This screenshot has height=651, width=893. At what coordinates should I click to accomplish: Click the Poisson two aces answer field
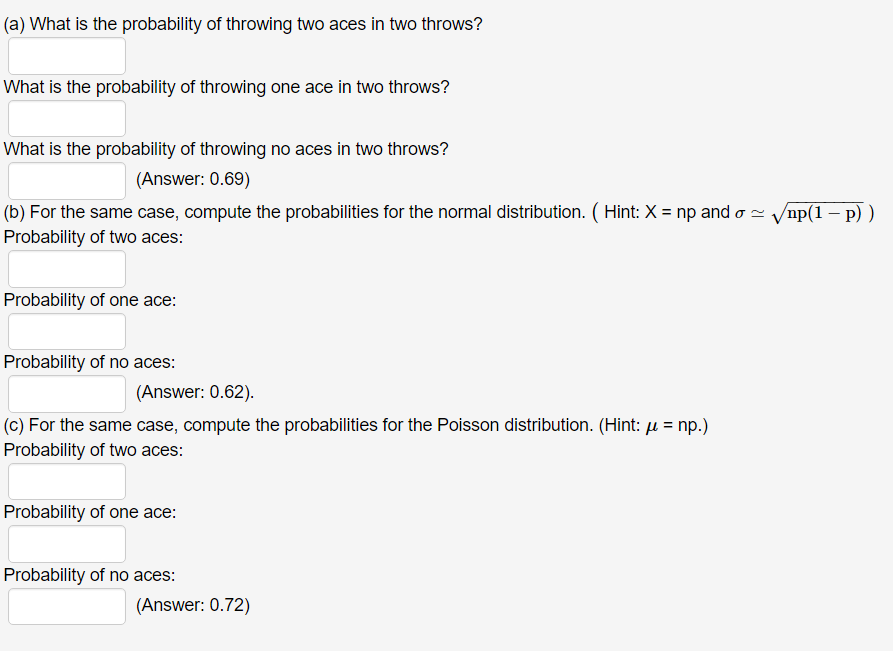click(x=66, y=481)
